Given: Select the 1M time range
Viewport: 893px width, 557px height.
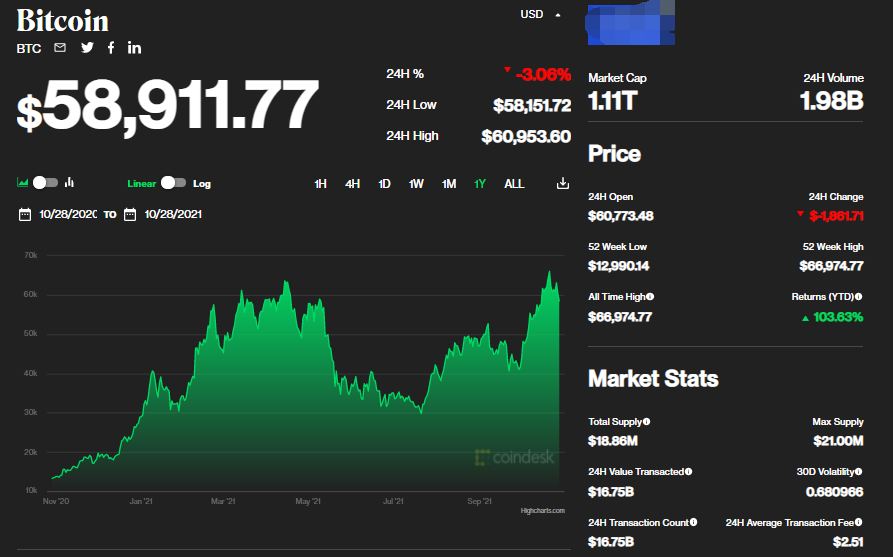Looking at the screenshot, I should pyautogui.click(x=449, y=184).
